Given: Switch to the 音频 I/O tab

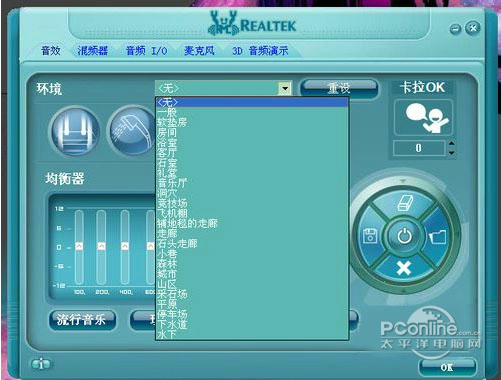Looking at the screenshot, I should click(x=146, y=51).
